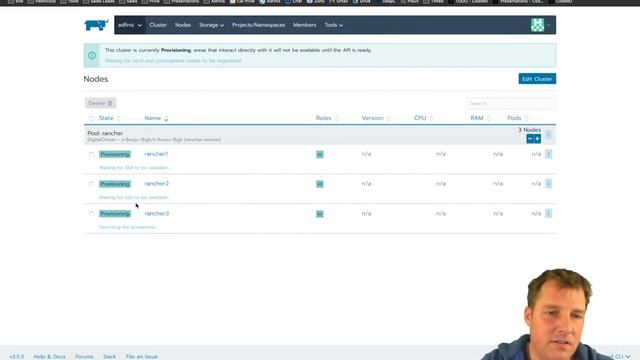Image resolution: width=640 pixels, height=360 pixels.
Task: Click the Provisioning badge for rancher2
Action: point(115,184)
